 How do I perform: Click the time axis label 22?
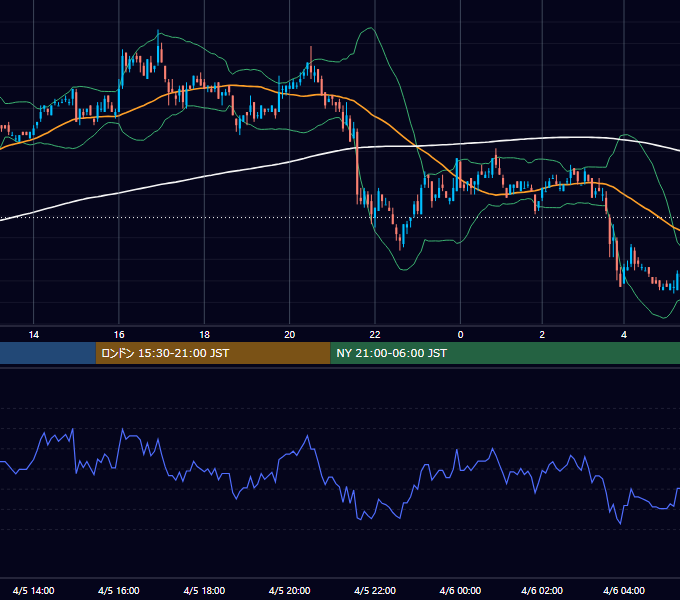pyautogui.click(x=375, y=335)
